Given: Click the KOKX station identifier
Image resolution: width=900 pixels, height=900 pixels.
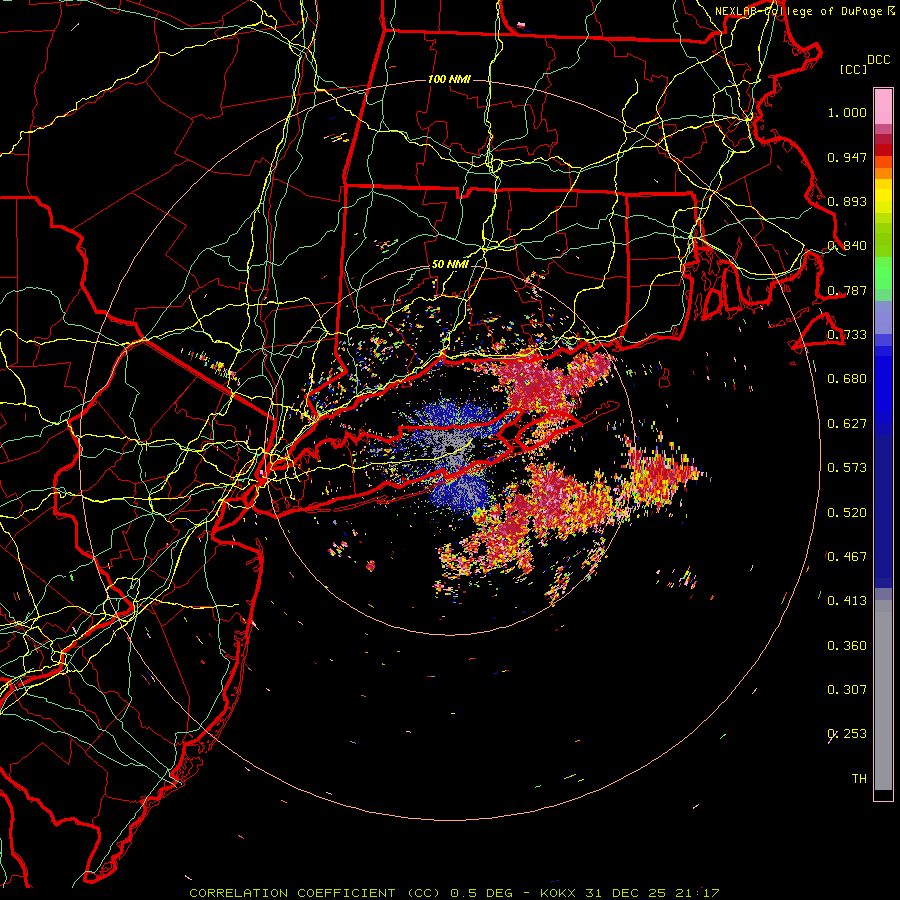Looking at the screenshot, I should tap(559, 893).
